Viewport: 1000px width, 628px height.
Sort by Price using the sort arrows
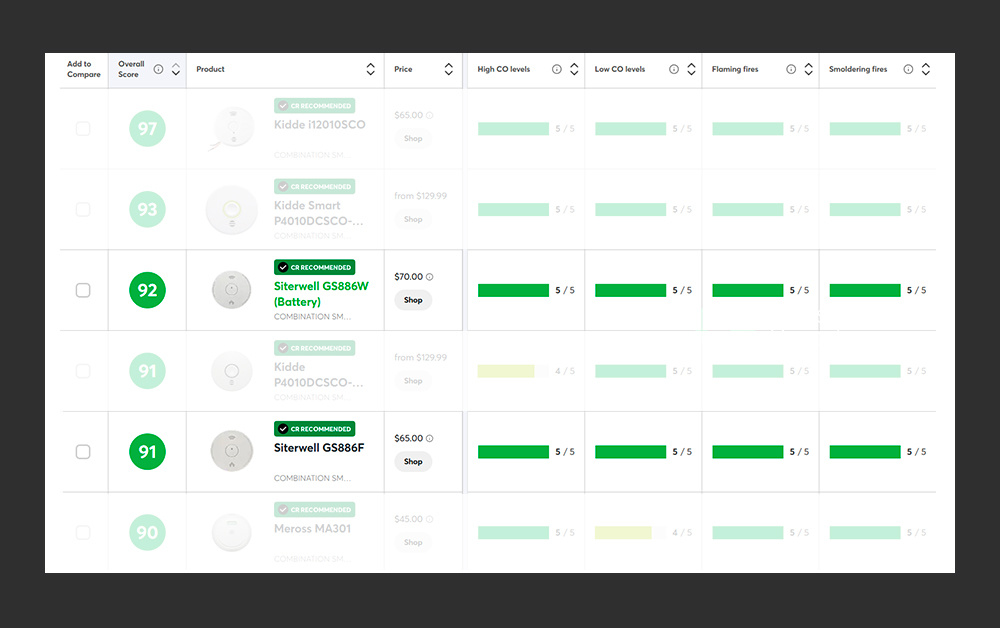pos(449,69)
